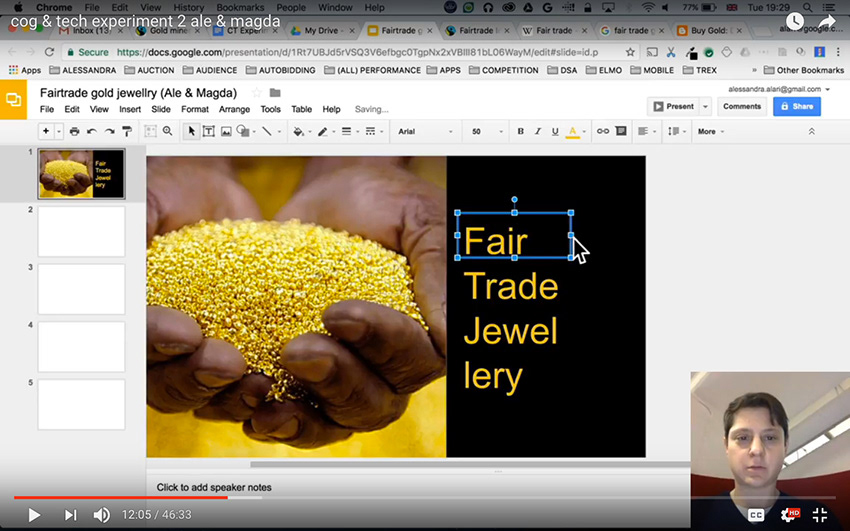The height and width of the screenshot is (531, 850).
Task: Toggle Italic formatting
Action: click(x=538, y=131)
